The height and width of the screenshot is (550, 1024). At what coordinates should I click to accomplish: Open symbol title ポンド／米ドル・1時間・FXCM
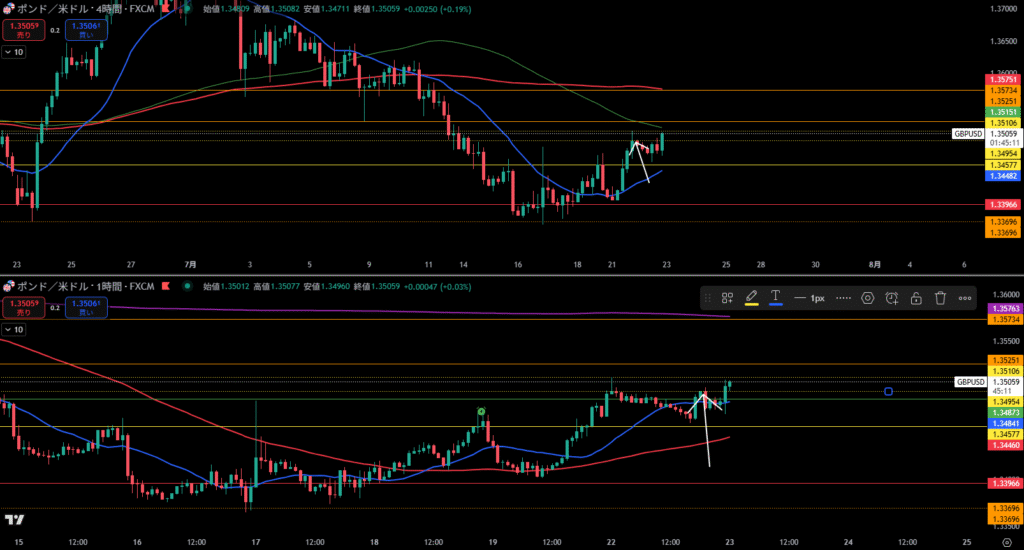pos(86,286)
